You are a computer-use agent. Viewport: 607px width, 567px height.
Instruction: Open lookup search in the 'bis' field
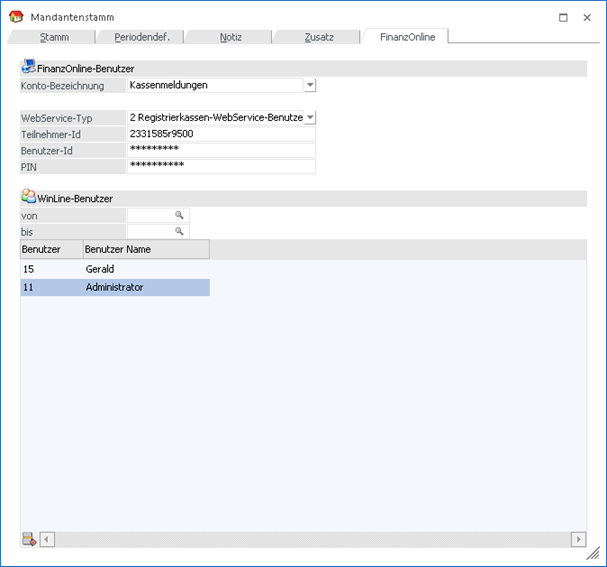click(x=180, y=232)
